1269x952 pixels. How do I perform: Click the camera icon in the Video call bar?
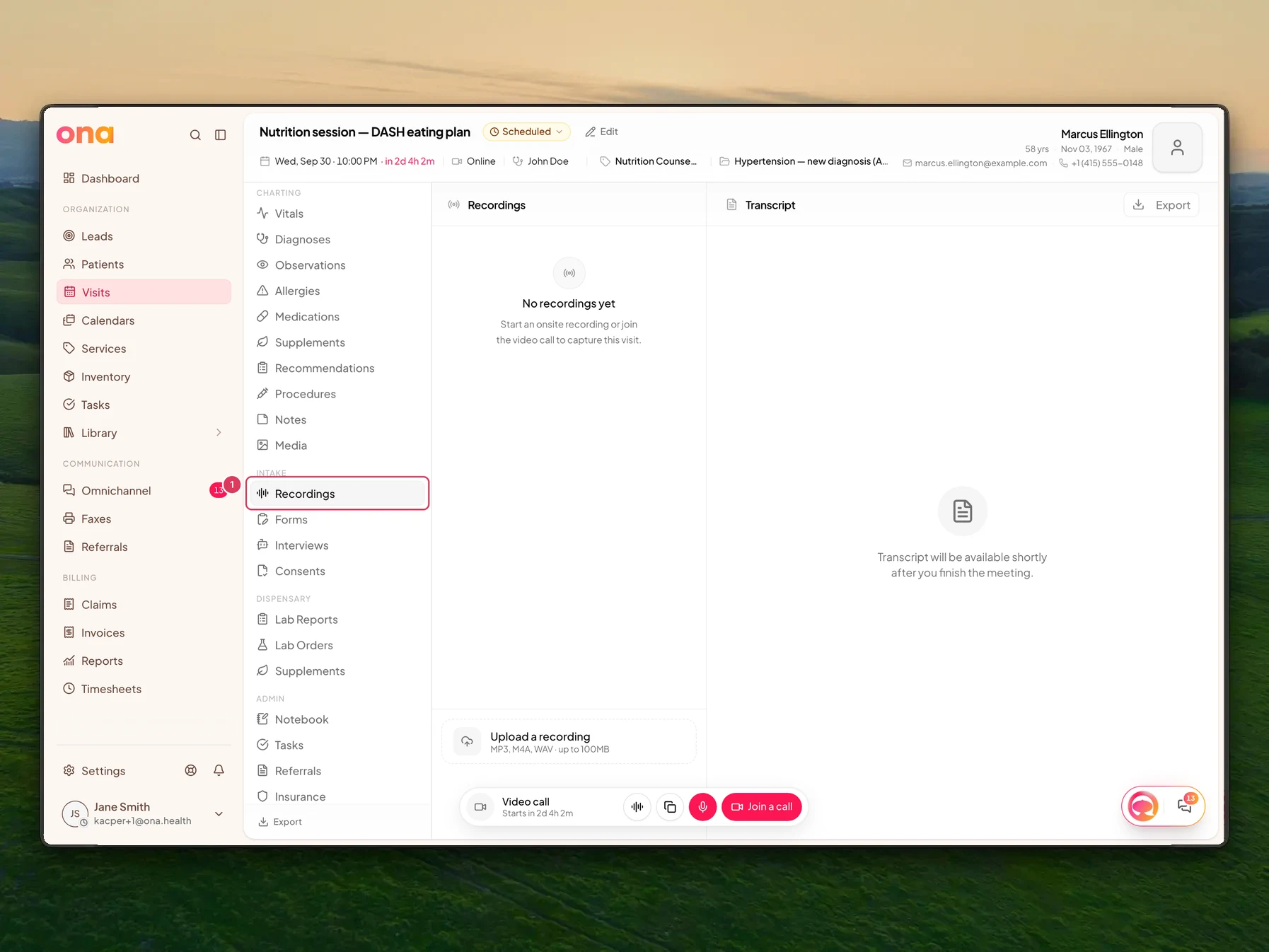[480, 807]
